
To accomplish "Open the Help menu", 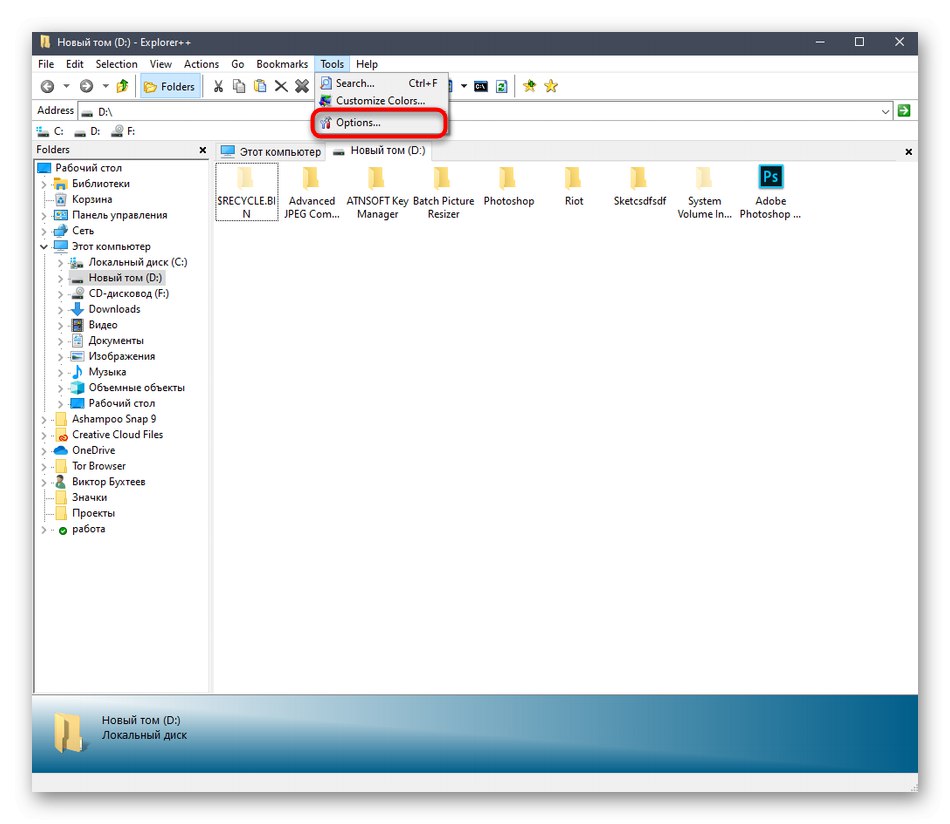I will click(x=367, y=64).
